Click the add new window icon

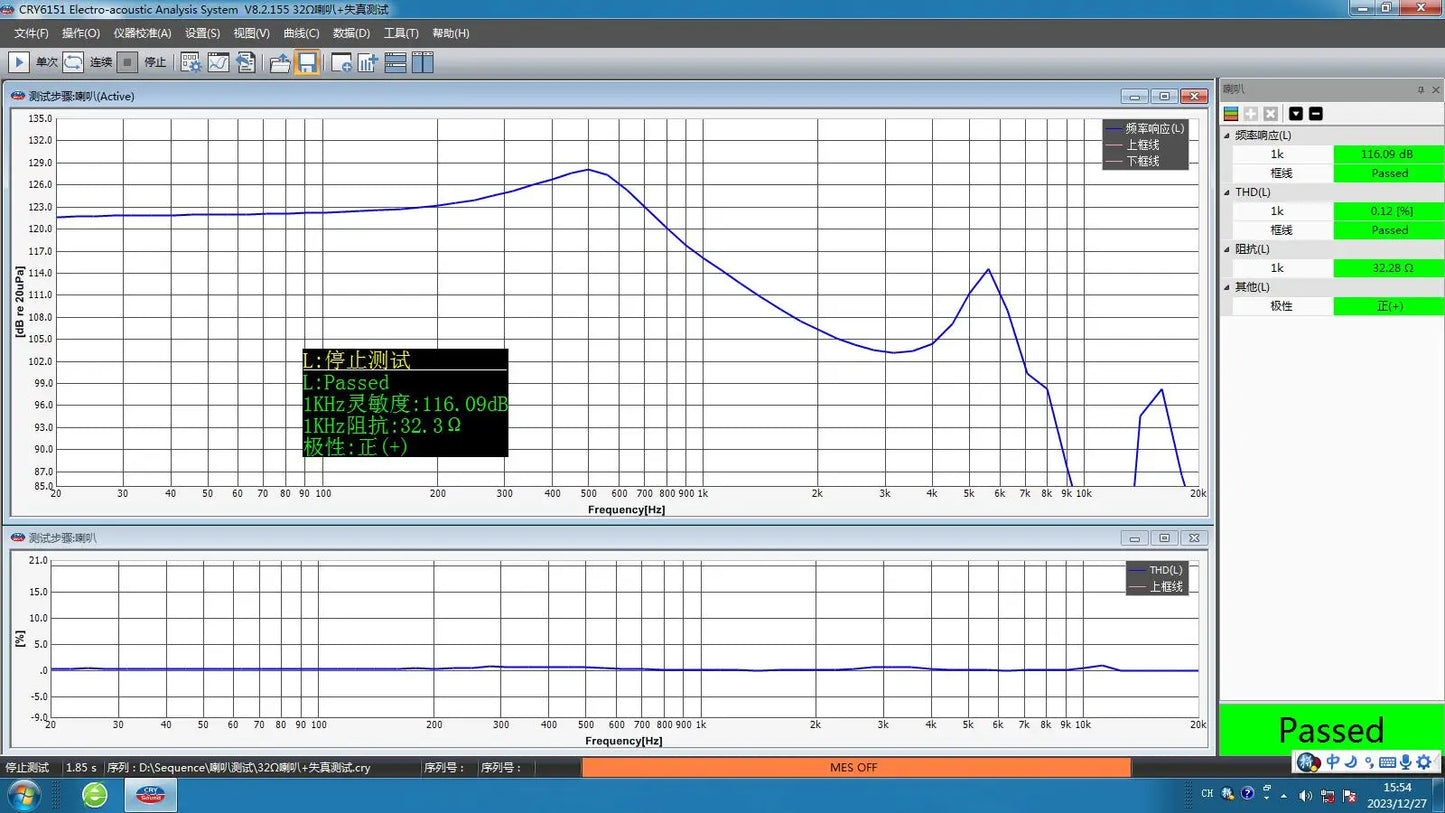coord(341,63)
